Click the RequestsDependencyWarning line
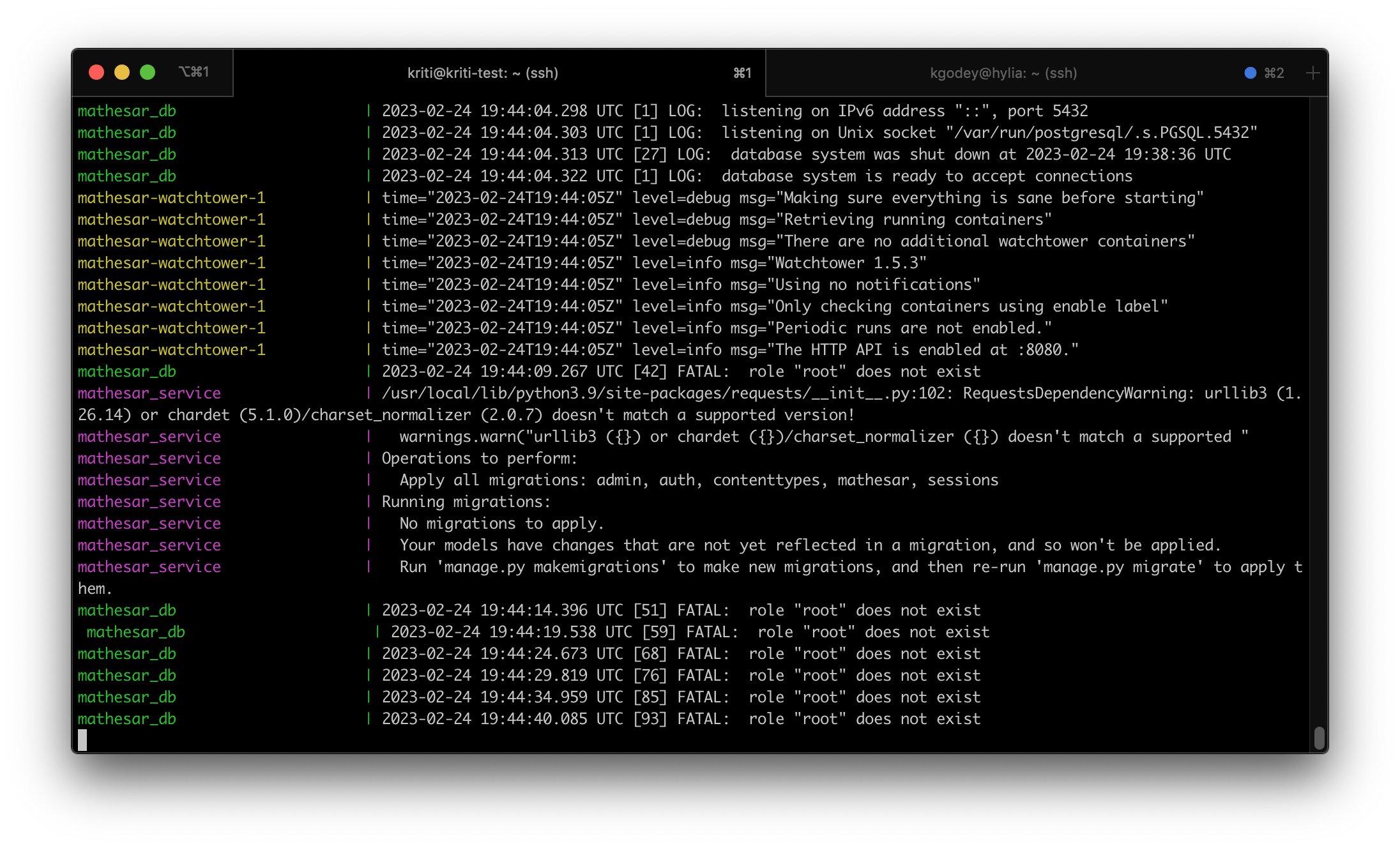The width and height of the screenshot is (1400, 848). [690, 404]
